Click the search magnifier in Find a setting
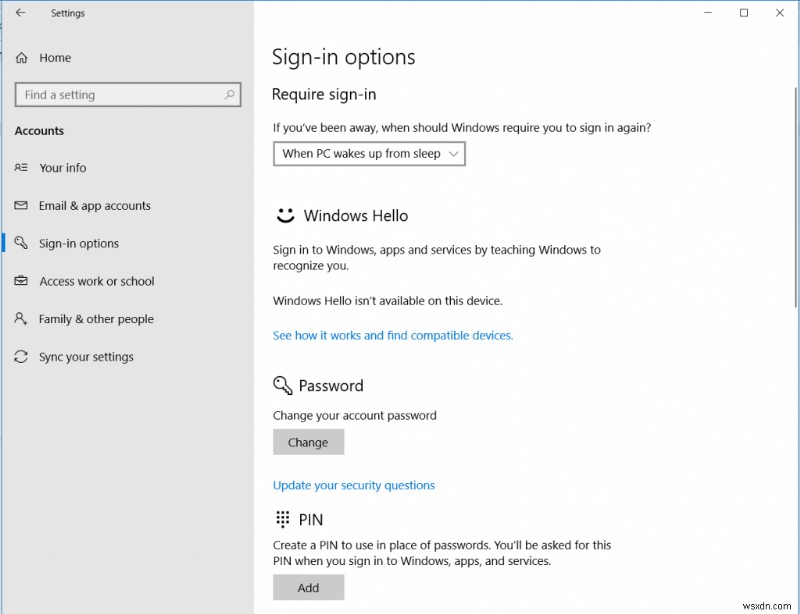 click(x=229, y=94)
